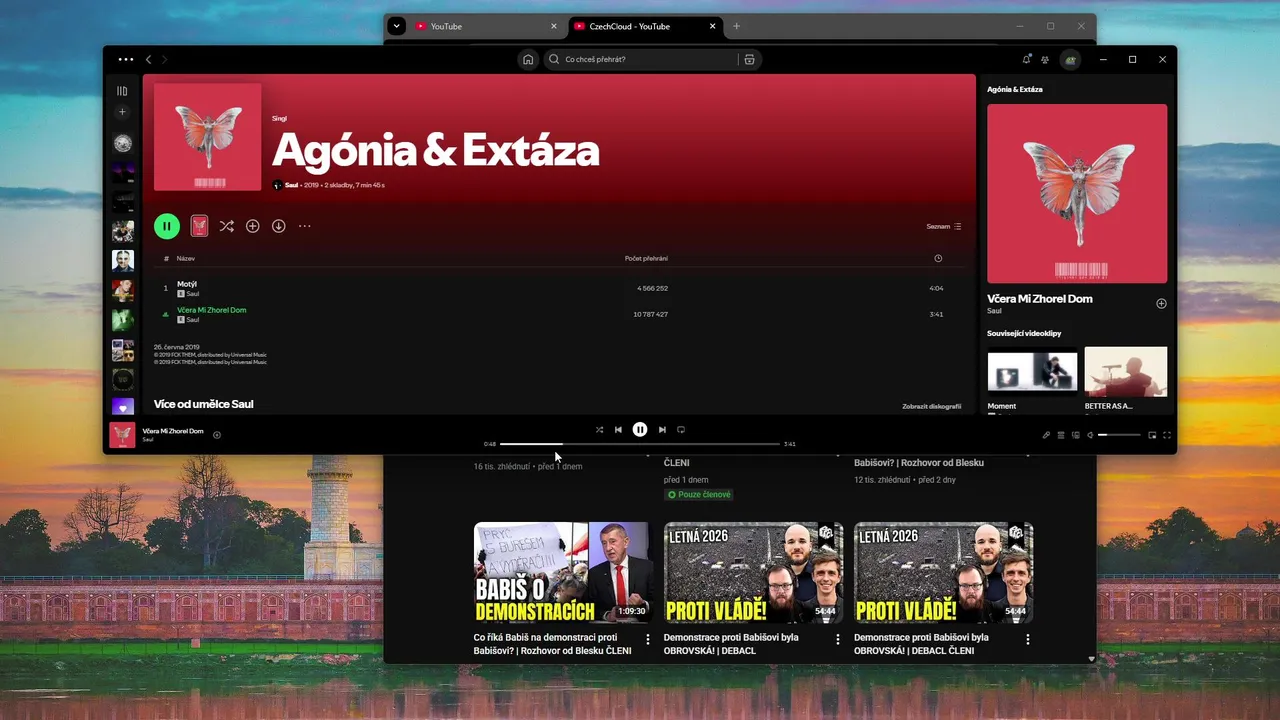Open artist Saul link under album title

(x=292, y=185)
